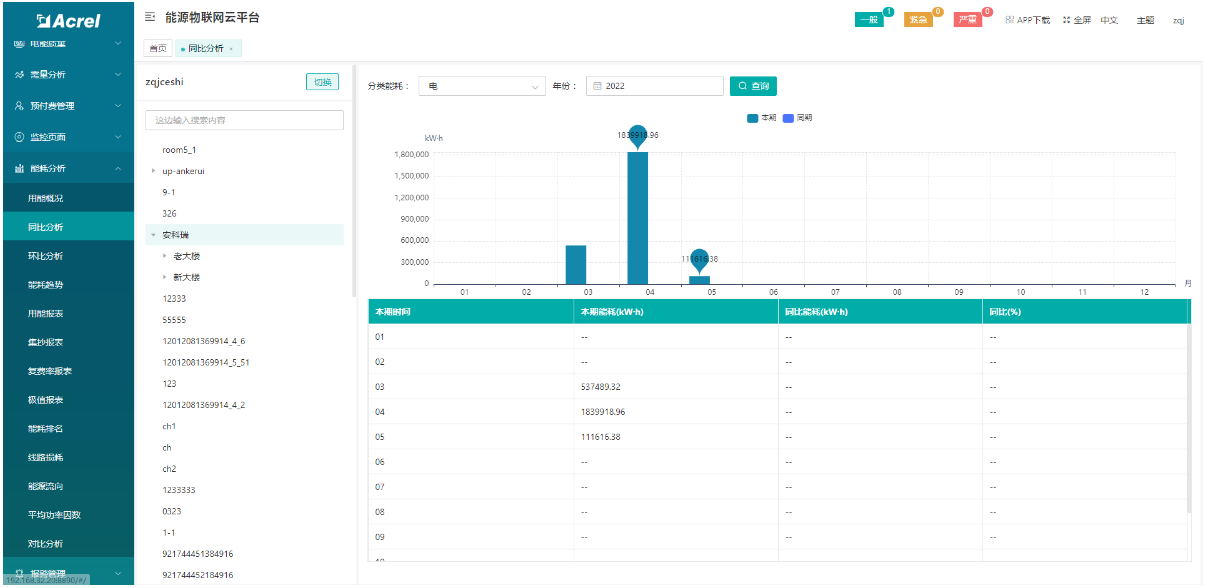Collapse the 安科瑞 tree node
This screenshot has height=588, width=1206.
(153, 235)
